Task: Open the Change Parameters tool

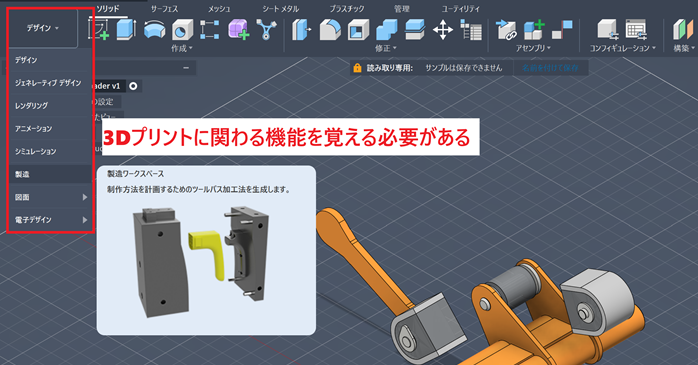Action: 471,30
